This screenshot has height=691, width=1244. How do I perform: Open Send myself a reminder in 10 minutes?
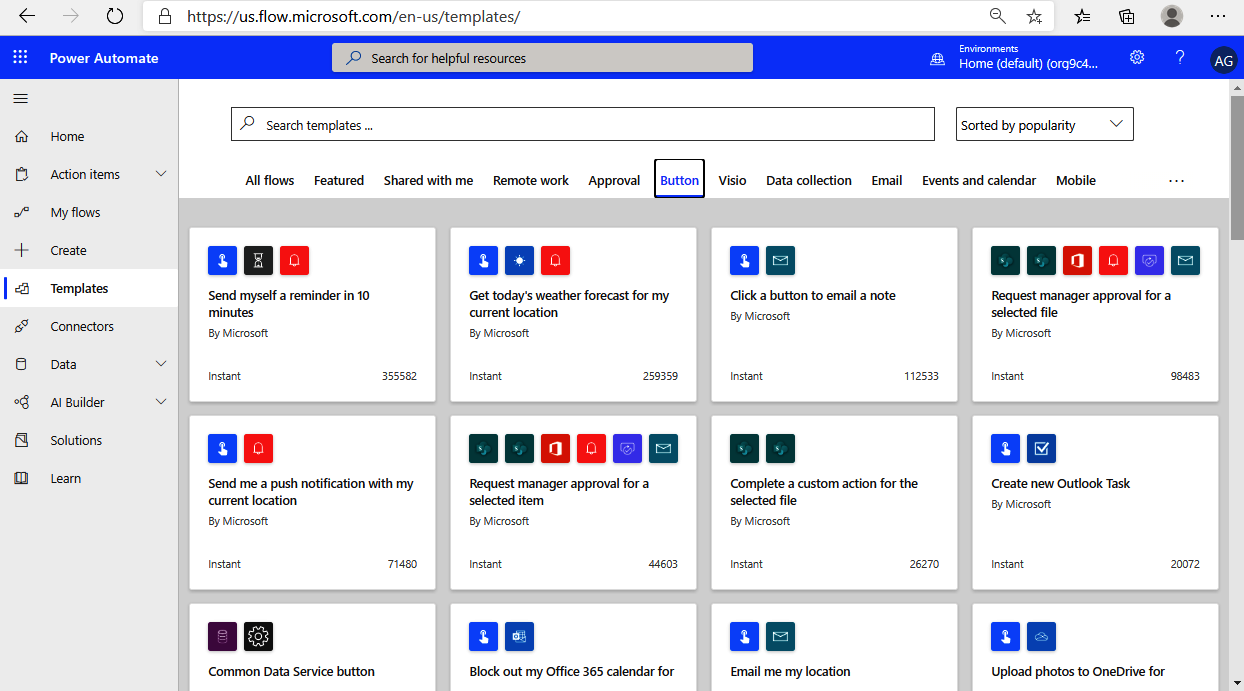click(x=312, y=315)
